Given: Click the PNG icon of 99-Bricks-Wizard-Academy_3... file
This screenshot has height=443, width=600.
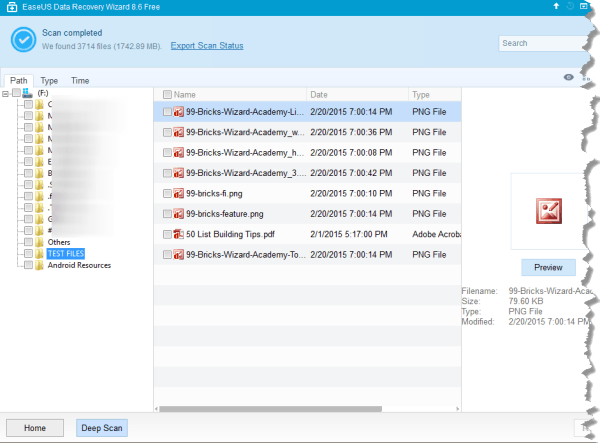Looking at the screenshot, I should [178, 173].
